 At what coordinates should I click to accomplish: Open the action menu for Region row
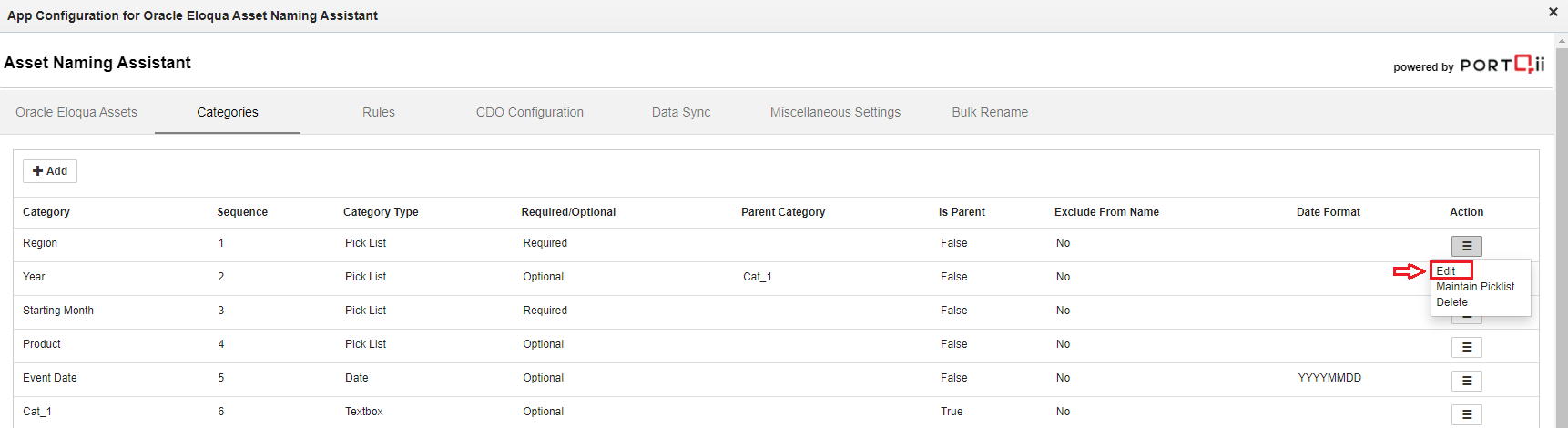[x=1466, y=246]
